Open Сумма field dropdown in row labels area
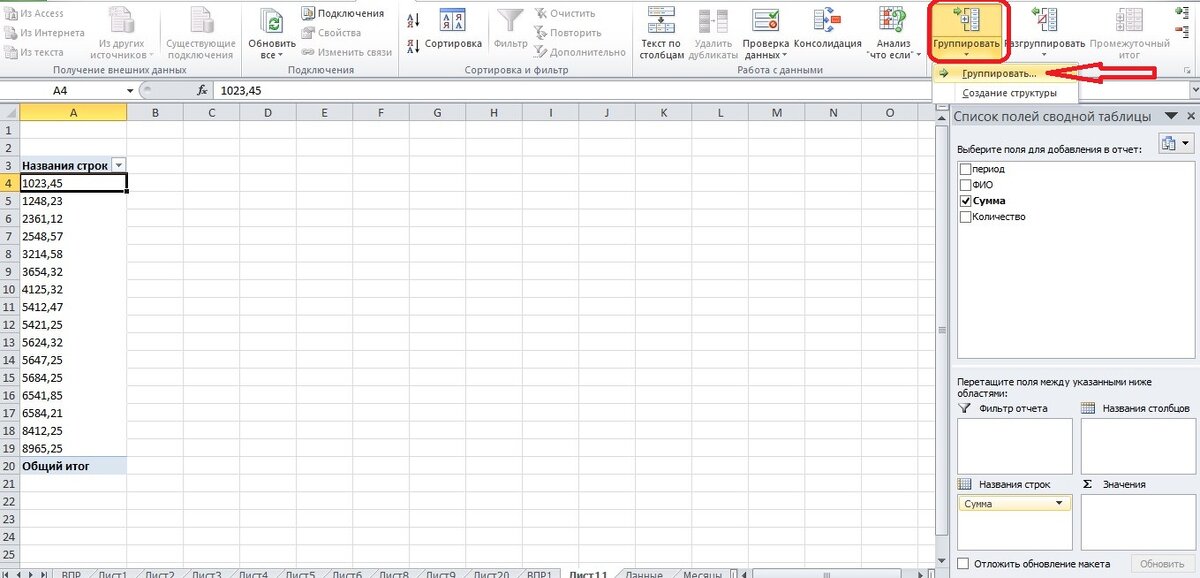The width and height of the screenshot is (1200, 578). pos(1059,503)
